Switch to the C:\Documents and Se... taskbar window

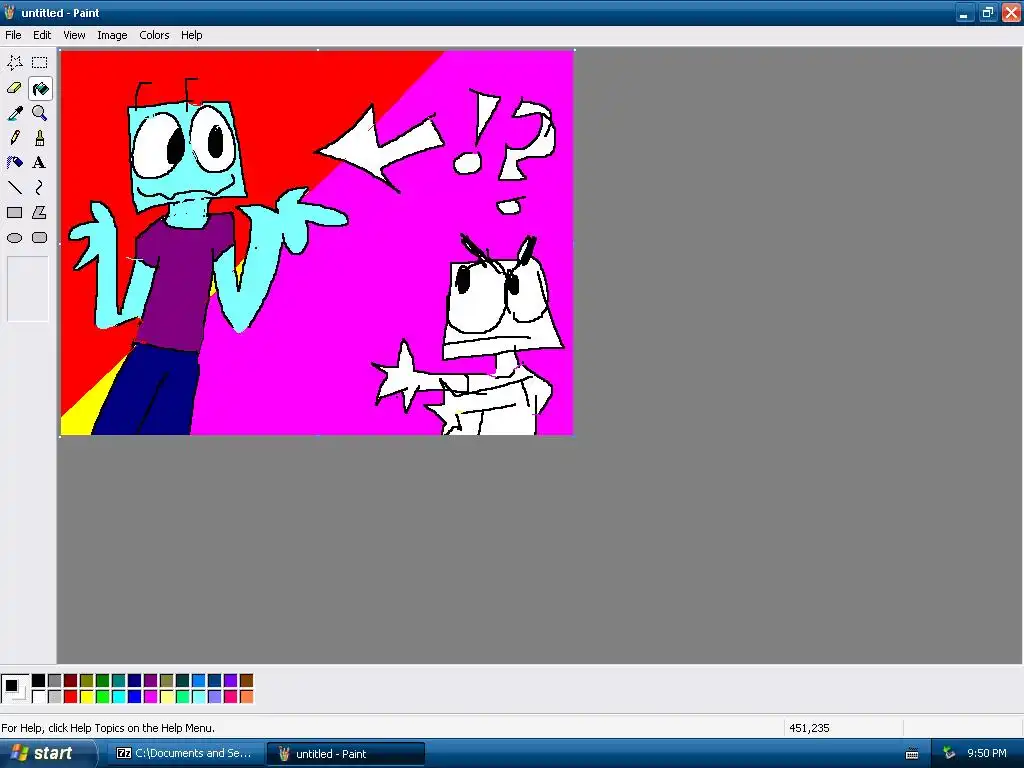click(x=185, y=754)
